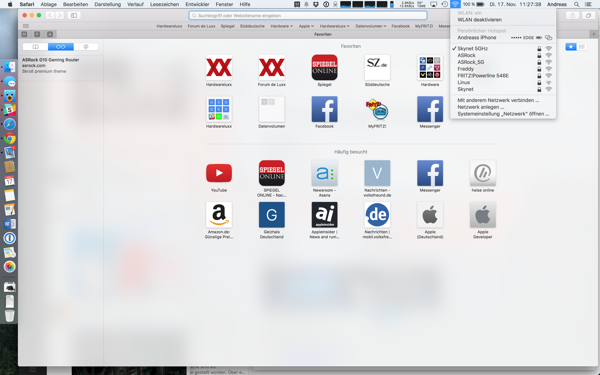Open the Süddeutsche SZ.de favorite
Image resolution: width=600 pixels, height=375 pixels.
377,67
